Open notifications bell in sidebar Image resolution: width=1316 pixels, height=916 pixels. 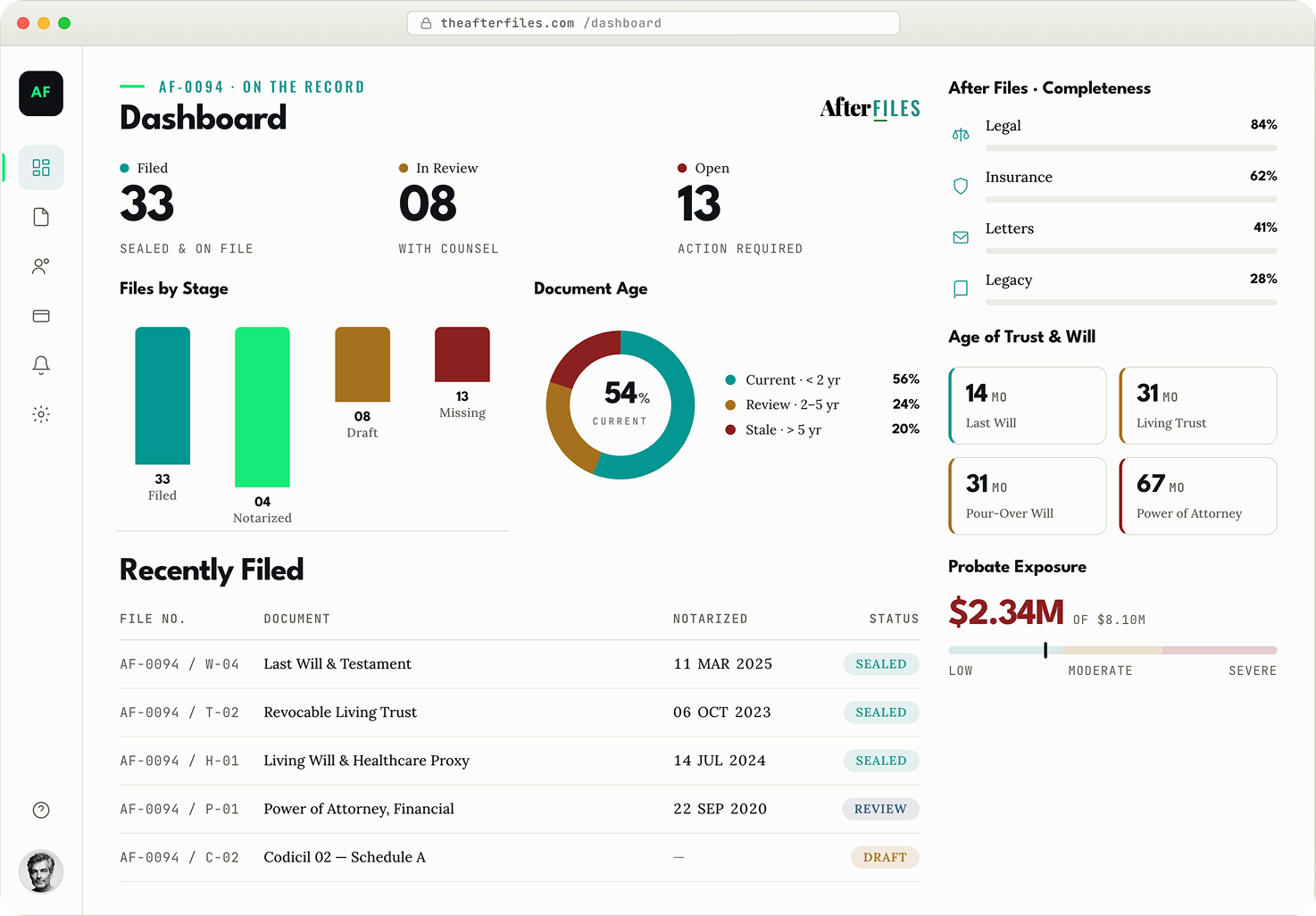[41, 364]
